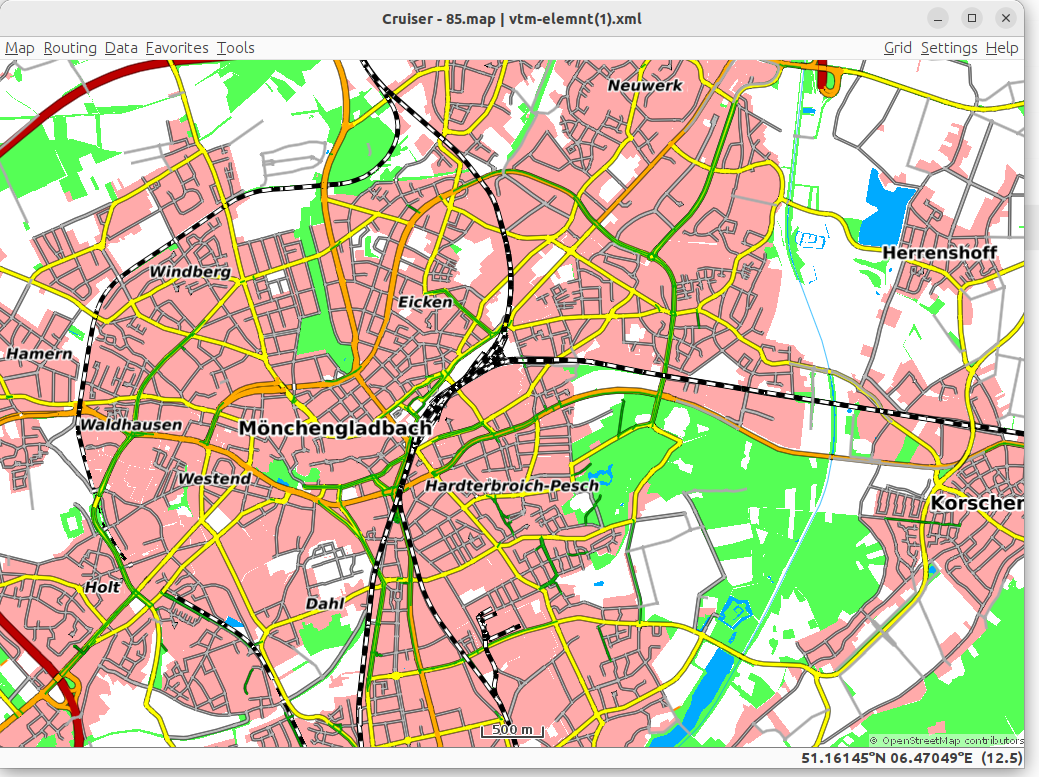
Task: Open the Map menu
Action: (20, 48)
